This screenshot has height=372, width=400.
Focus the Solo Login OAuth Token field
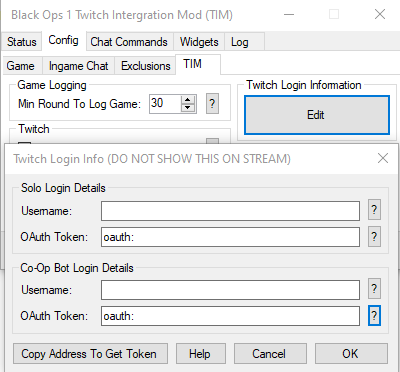[230, 237]
